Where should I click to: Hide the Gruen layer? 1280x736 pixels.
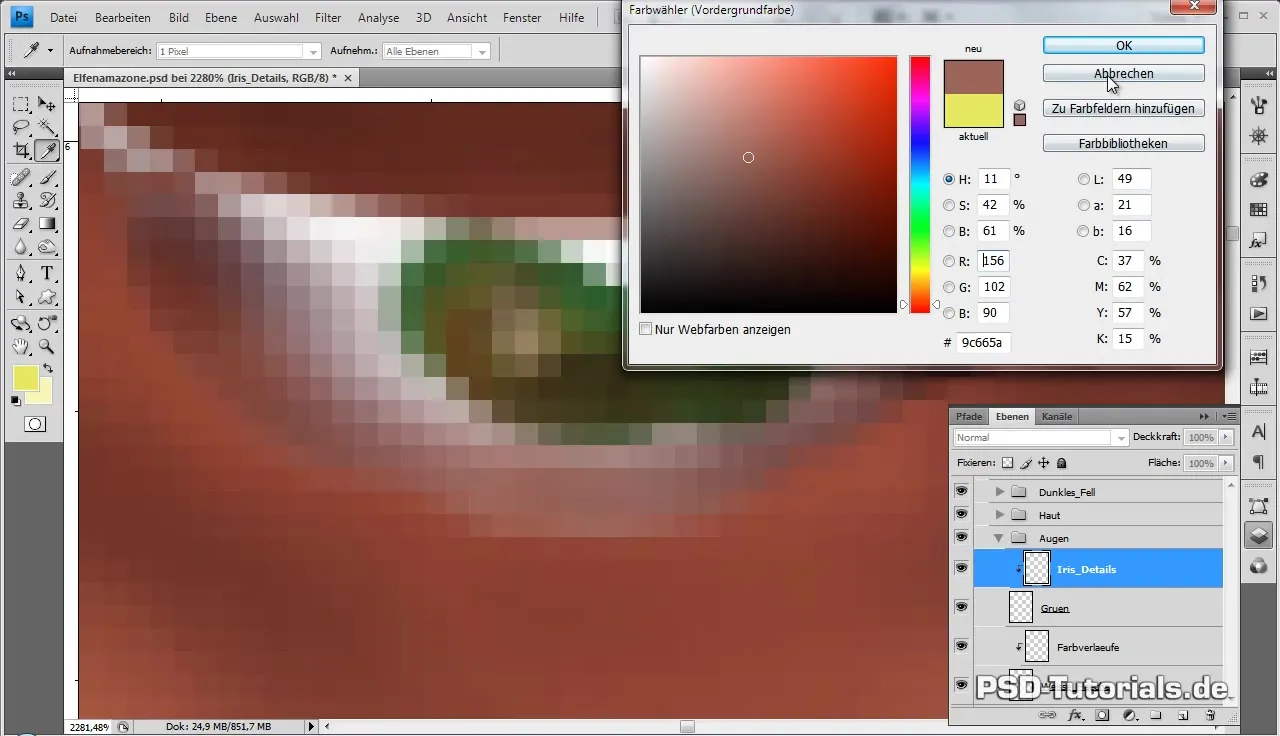point(961,607)
